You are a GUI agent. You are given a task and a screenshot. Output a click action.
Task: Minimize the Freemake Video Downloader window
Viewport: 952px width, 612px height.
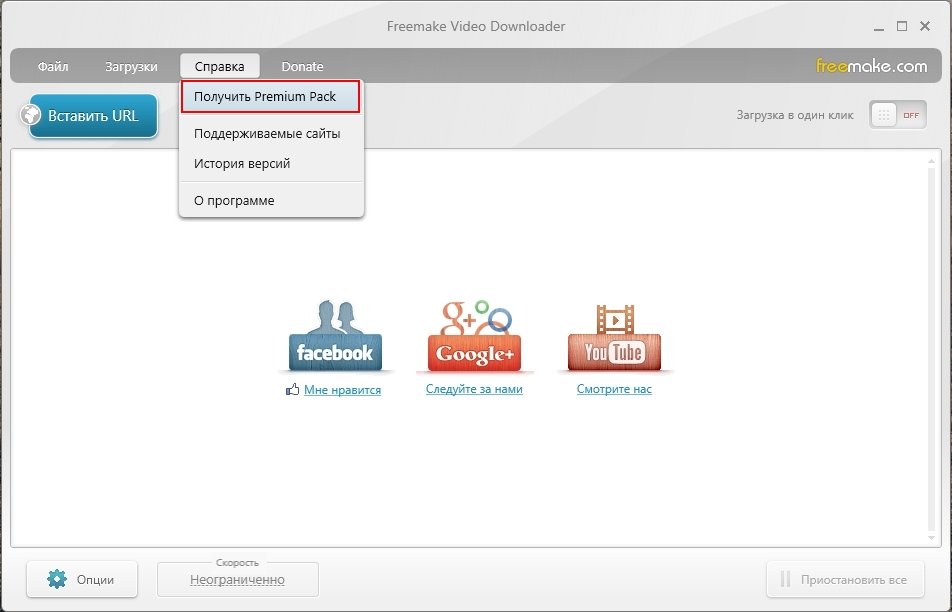tap(879, 27)
